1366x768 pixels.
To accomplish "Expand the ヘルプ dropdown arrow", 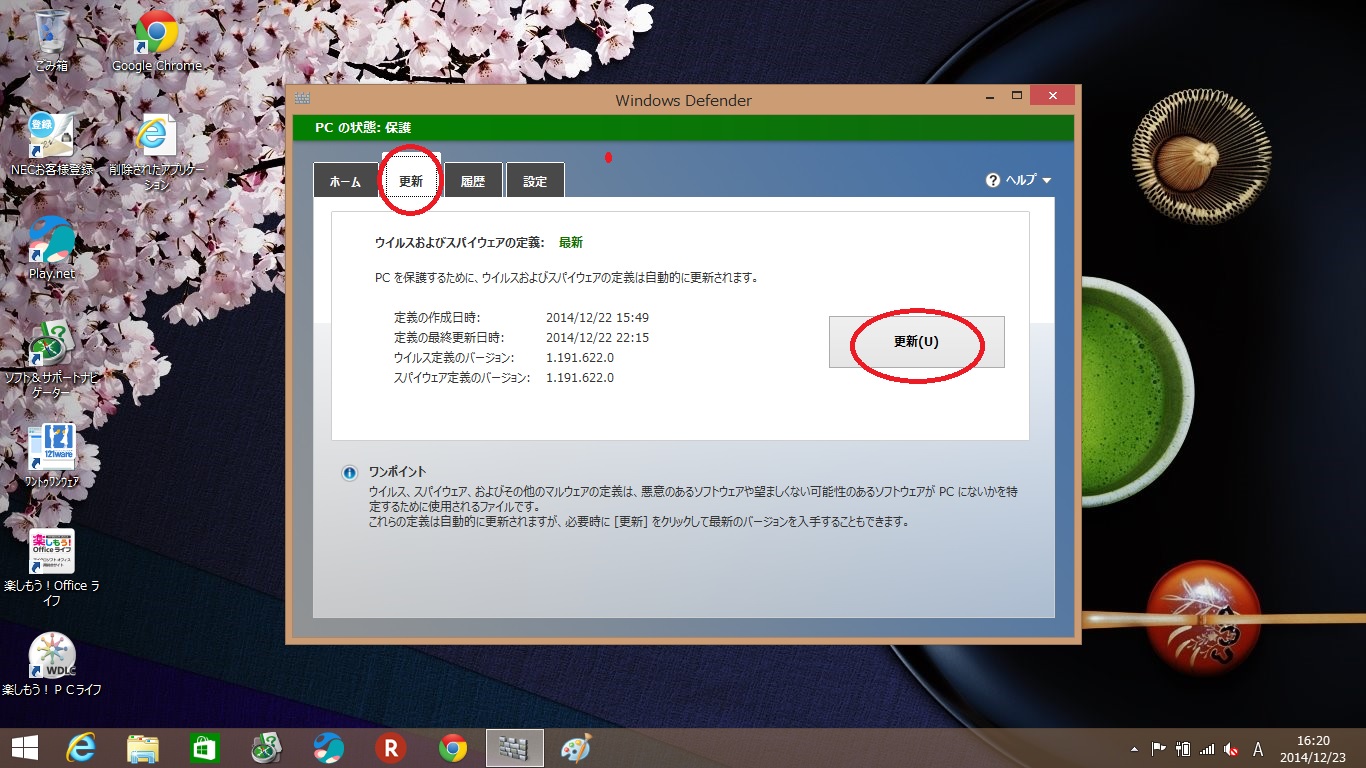I will tap(1047, 181).
